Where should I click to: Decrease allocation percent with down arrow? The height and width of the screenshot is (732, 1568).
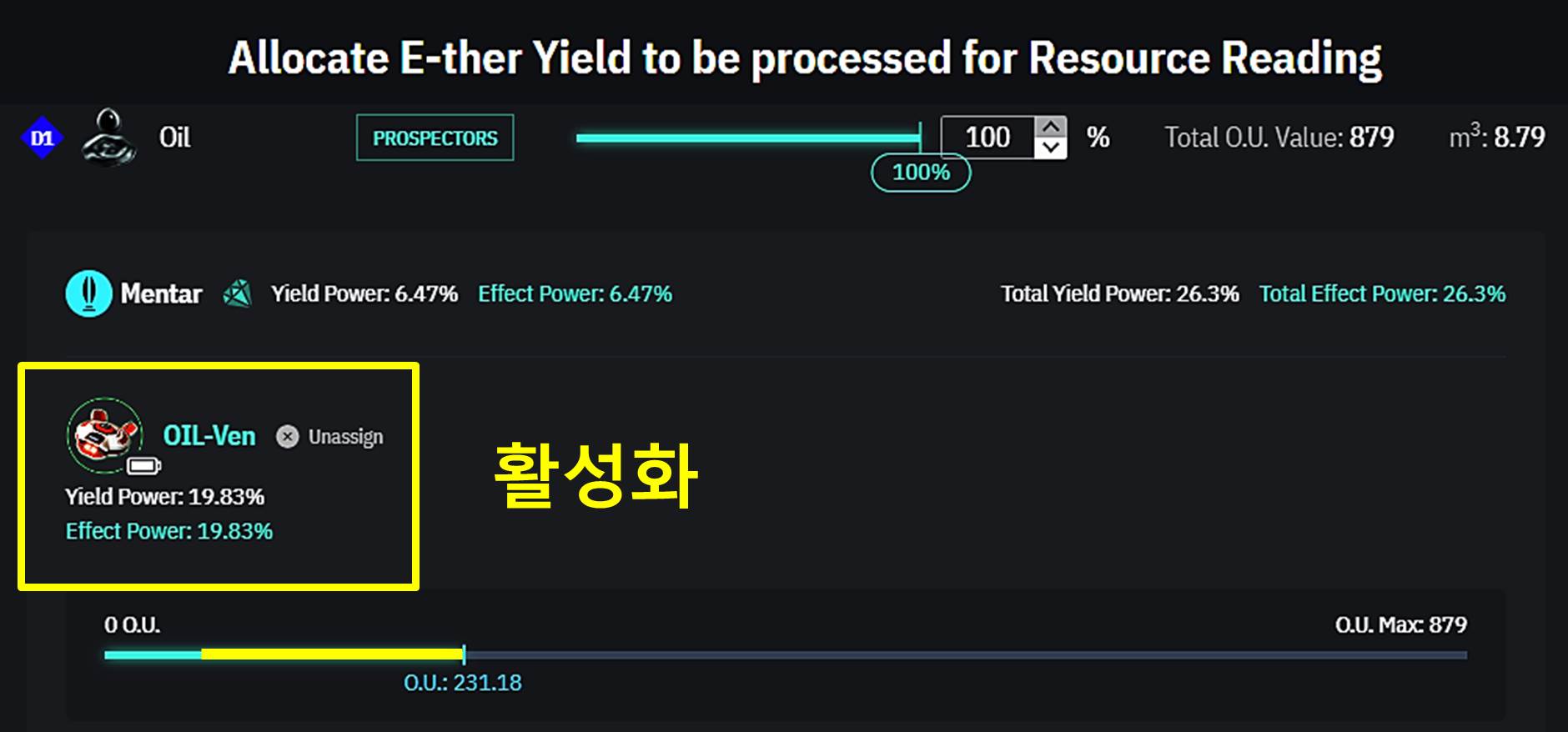tap(1051, 148)
